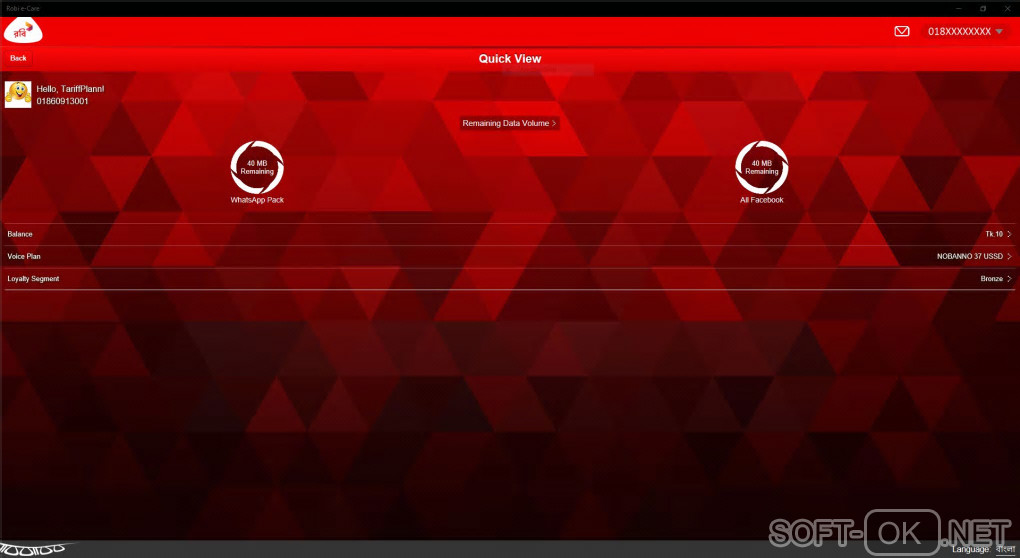The height and width of the screenshot is (558, 1020).
Task: Click the All Facebook label
Action: click(762, 200)
